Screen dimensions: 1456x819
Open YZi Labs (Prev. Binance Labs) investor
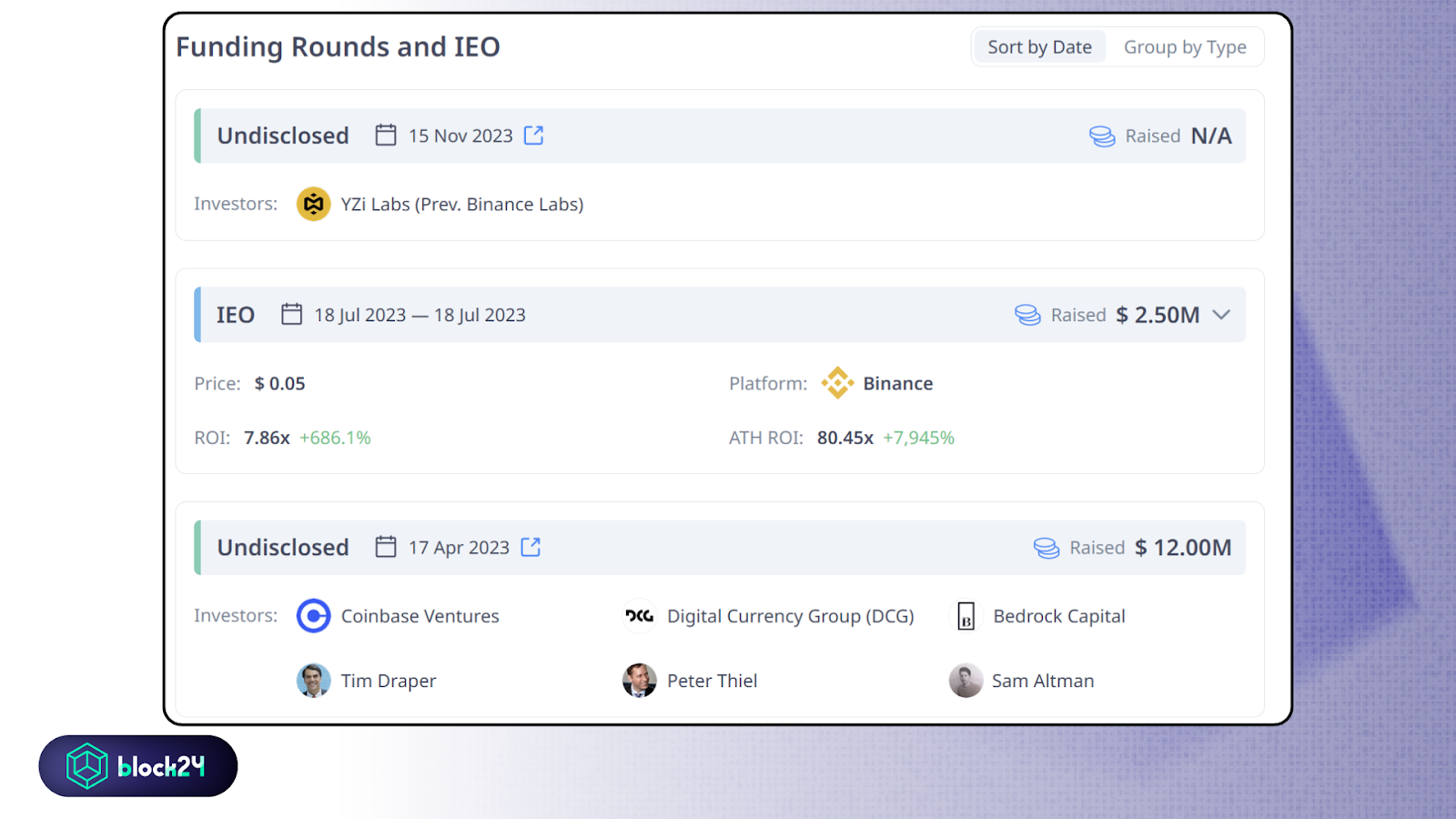click(462, 205)
